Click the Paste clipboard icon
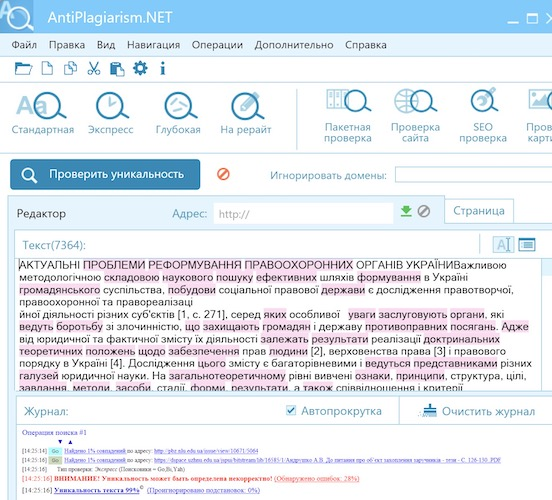This screenshot has height=500, width=552. (x=117, y=69)
